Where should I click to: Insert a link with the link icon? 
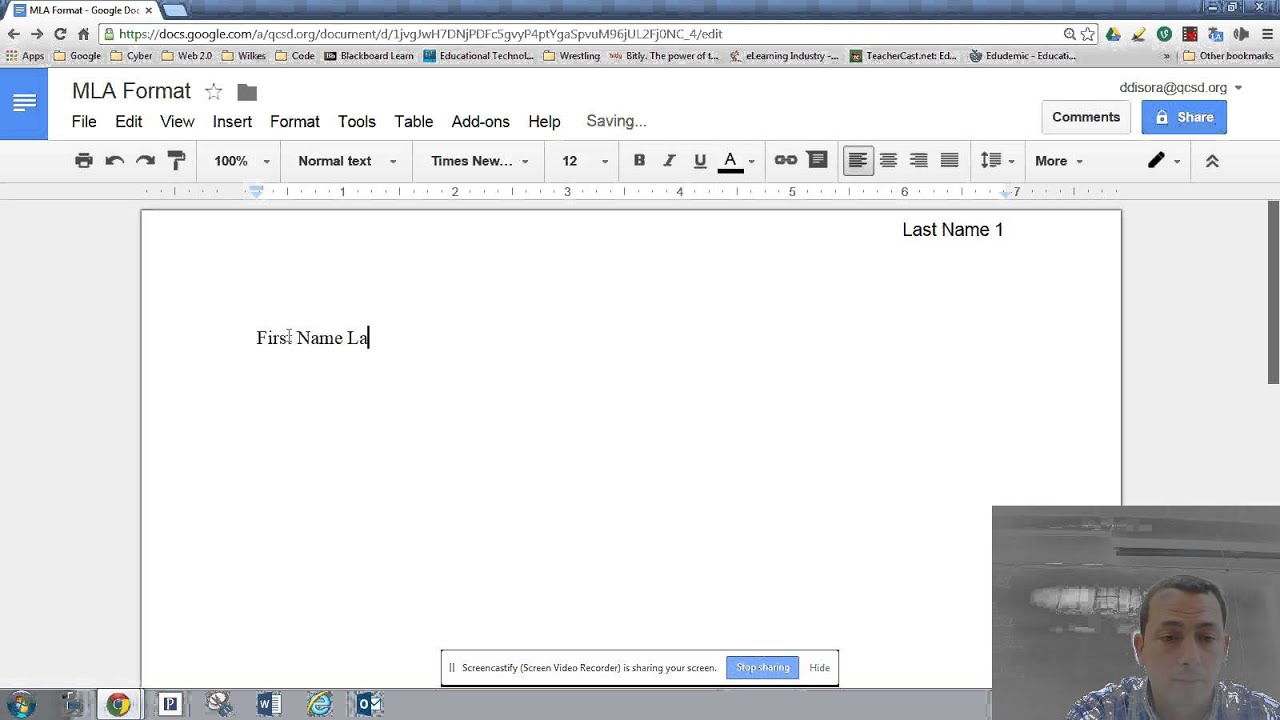click(786, 160)
